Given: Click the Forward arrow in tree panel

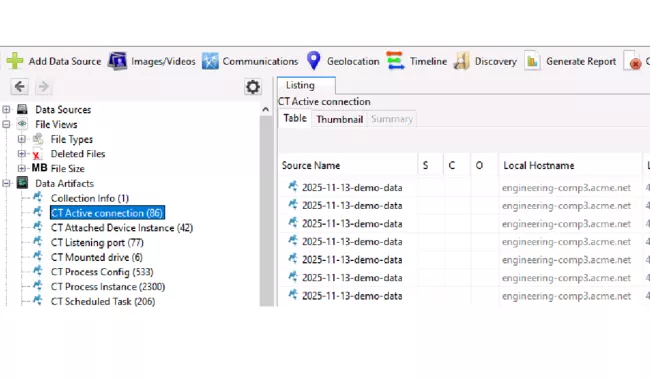Looking at the screenshot, I should pyautogui.click(x=43, y=87).
